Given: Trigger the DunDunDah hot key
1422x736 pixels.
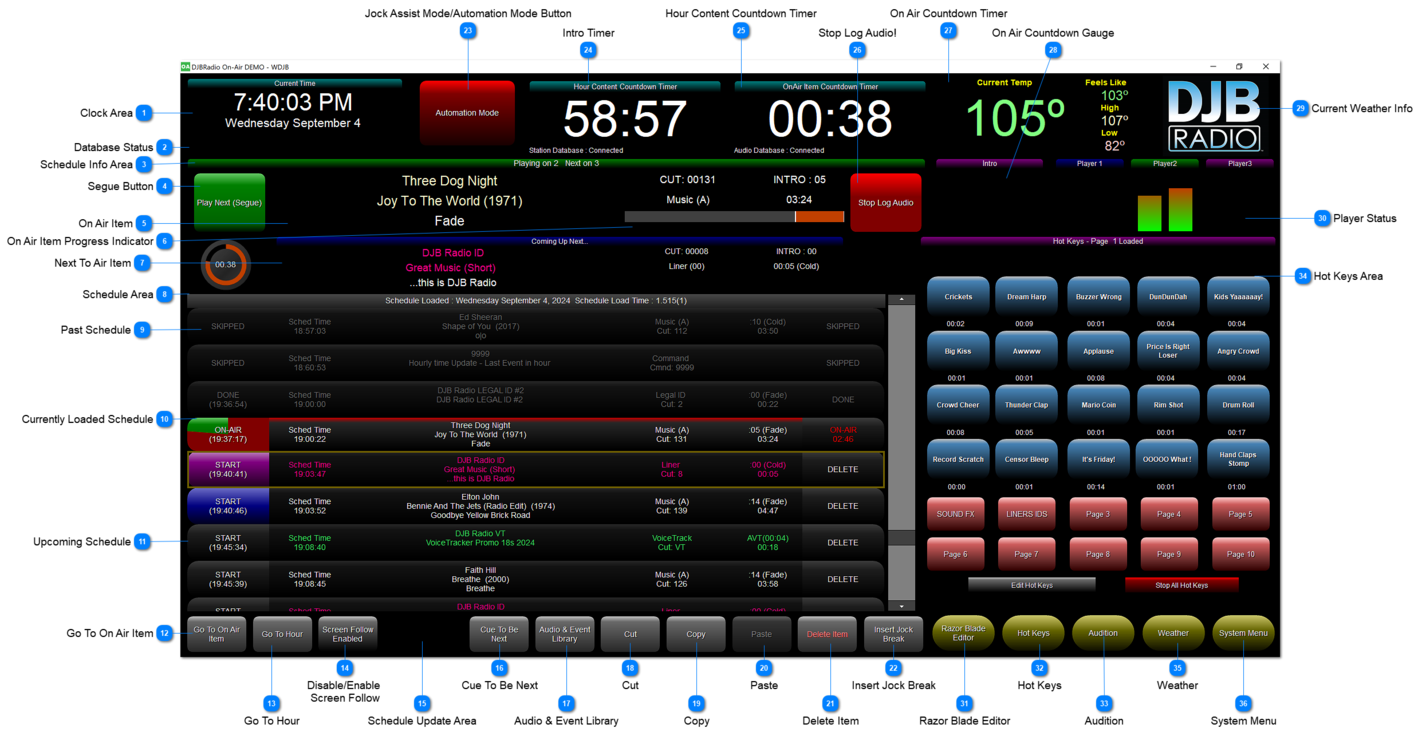Looking at the screenshot, I should 1168,297.
